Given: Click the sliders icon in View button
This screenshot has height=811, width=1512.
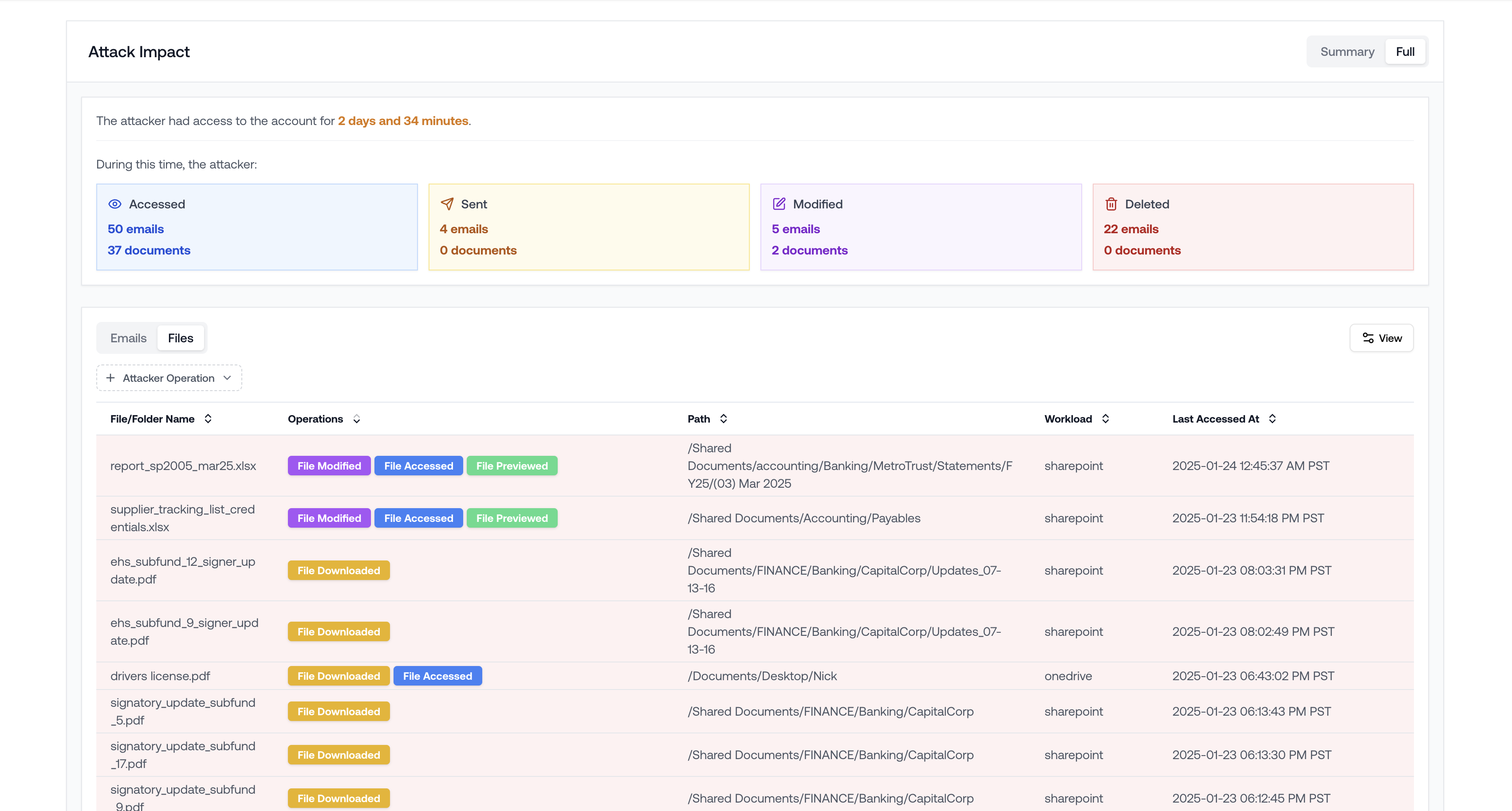Looking at the screenshot, I should (x=1368, y=338).
